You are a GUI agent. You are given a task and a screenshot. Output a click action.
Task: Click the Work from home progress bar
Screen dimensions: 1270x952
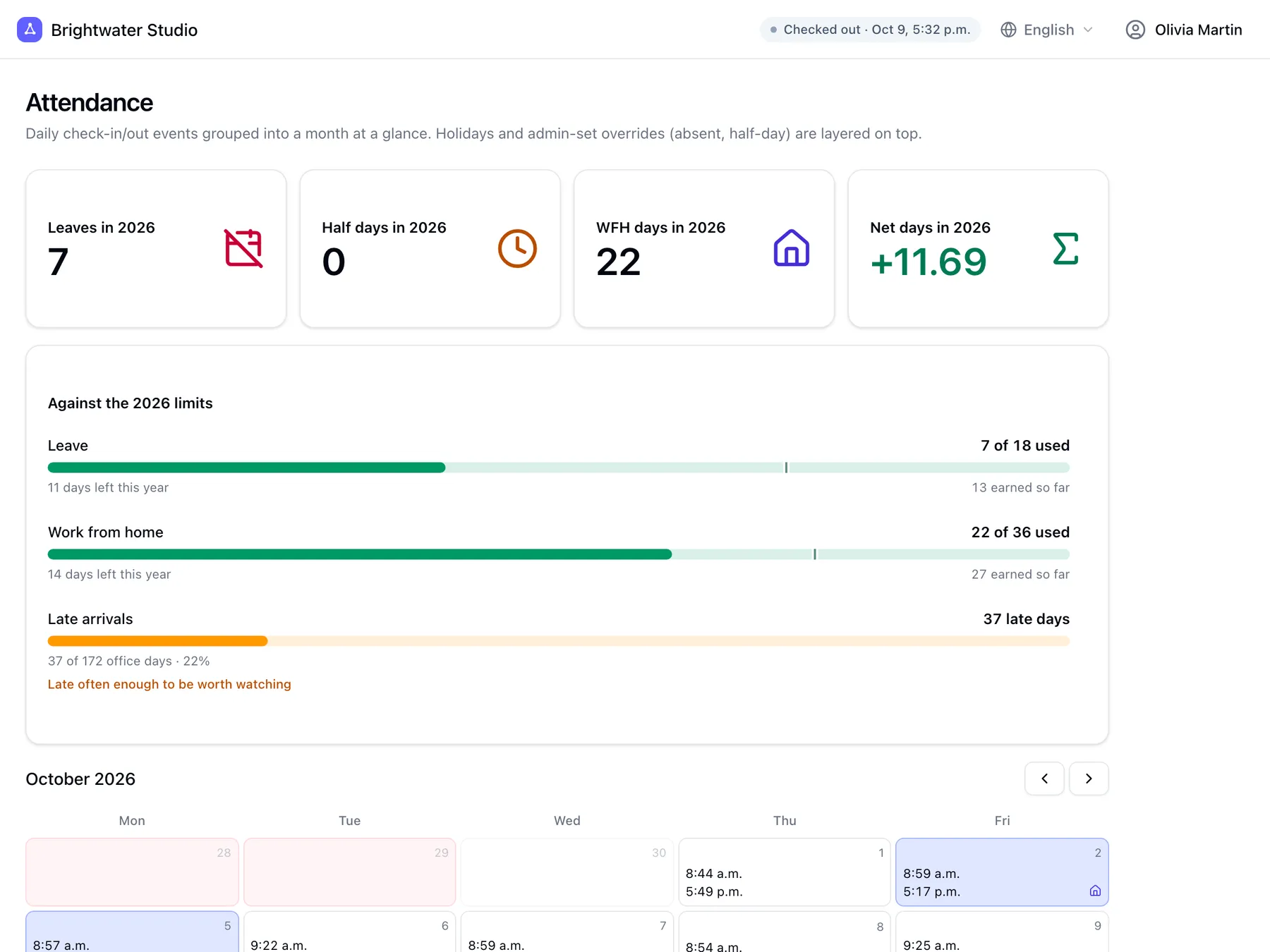[559, 554]
